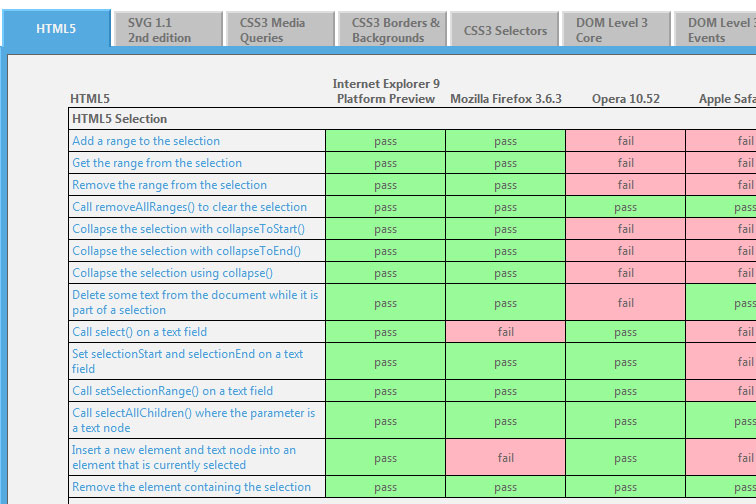Click the 'Mozilla Firefox 3.6.3' column header
Screen dimensions: 756x504
[x=506, y=99]
